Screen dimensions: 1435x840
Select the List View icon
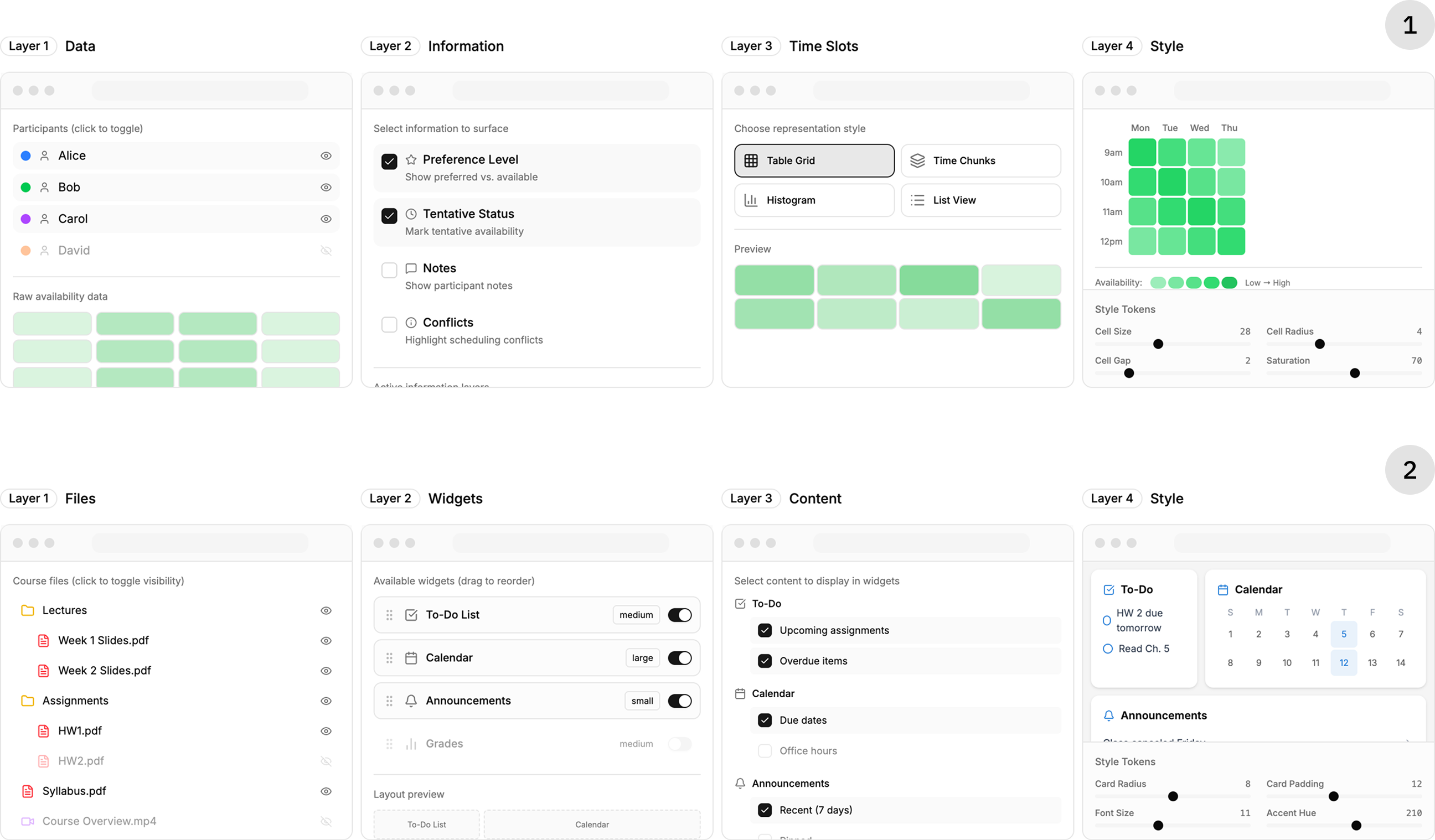click(x=917, y=200)
